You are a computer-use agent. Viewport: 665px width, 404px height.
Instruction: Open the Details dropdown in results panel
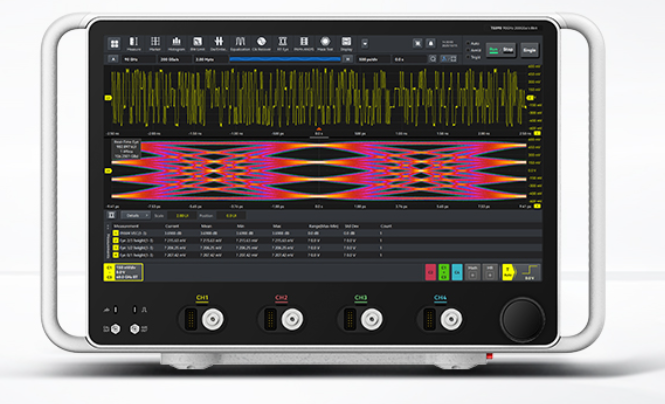(x=133, y=214)
